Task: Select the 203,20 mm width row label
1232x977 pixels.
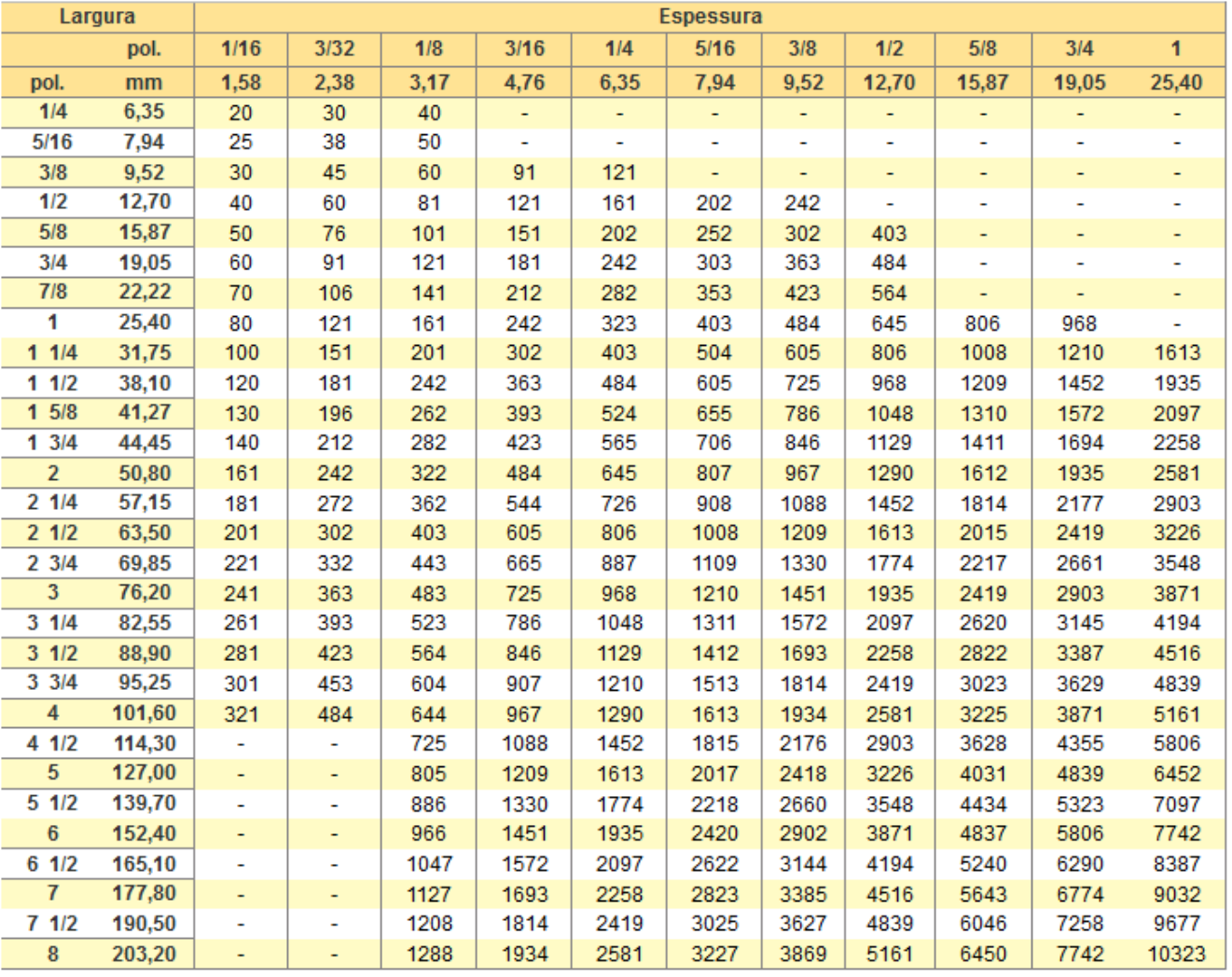Action: tap(144, 954)
